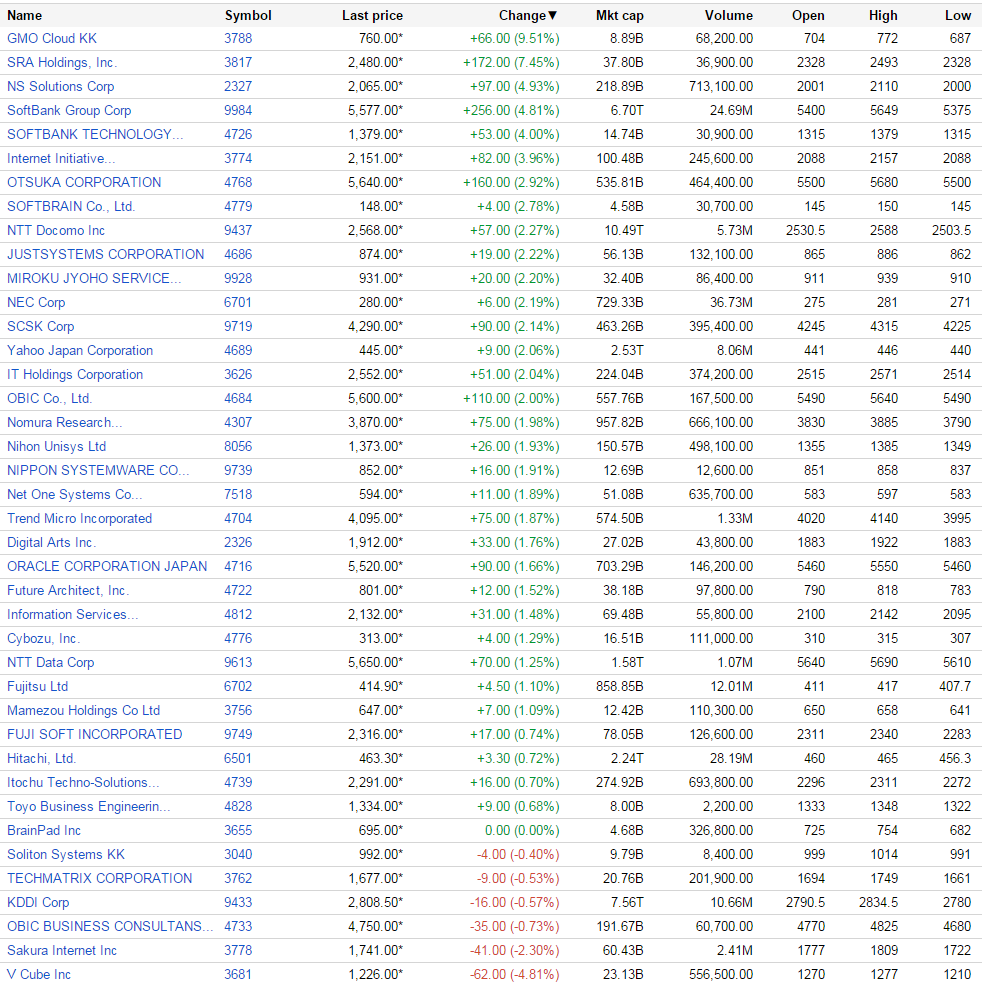Image resolution: width=982 pixels, height=986 pixels.
Task: Click ticker symbol 3681
Action: 238,975
